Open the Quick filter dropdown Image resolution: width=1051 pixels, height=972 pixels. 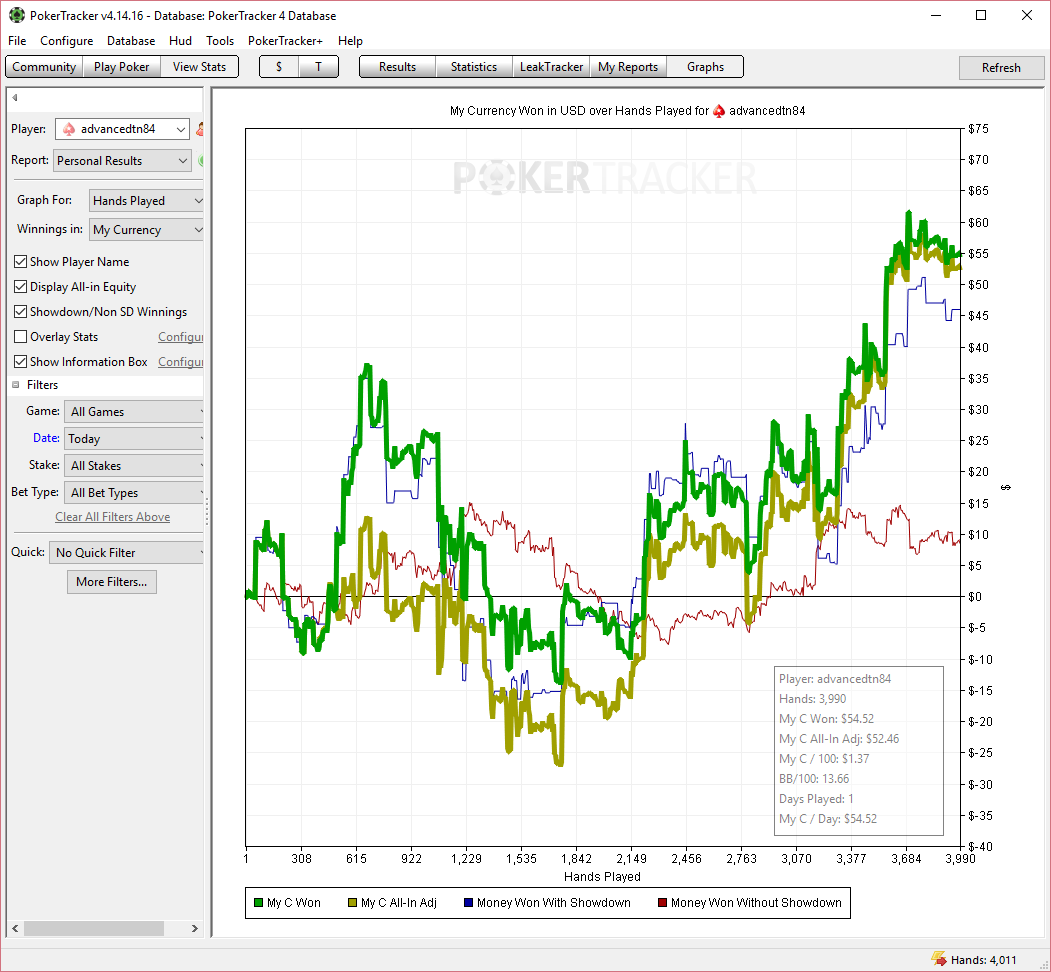coord(126,552)
